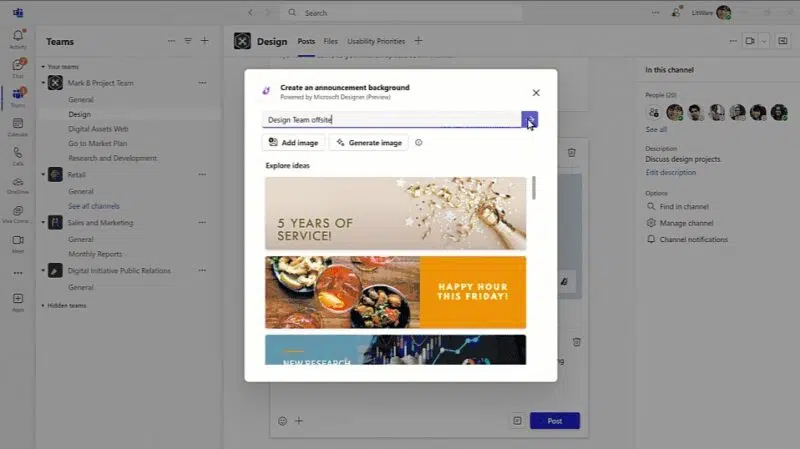The width and height of the screenshot is (800, 449).
Task: Collapse the Mark 8 Project Team
Action: [43, 83]
